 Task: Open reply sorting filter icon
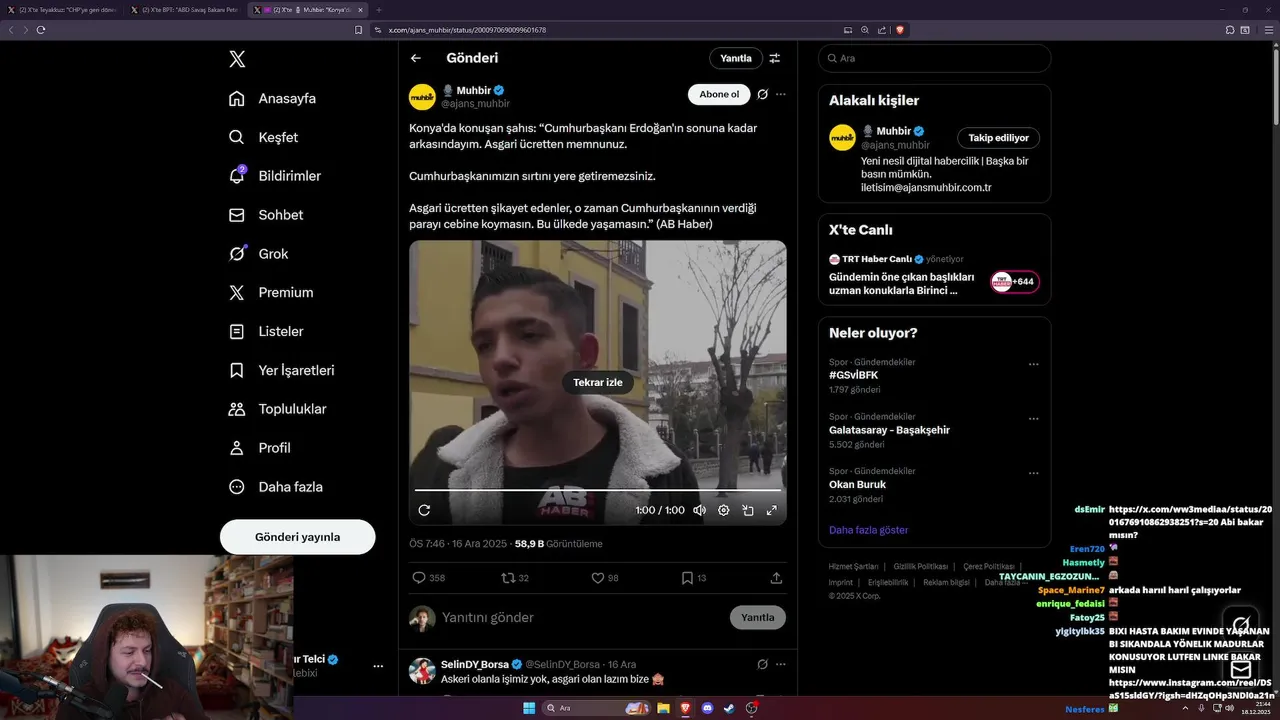[775, 58]
